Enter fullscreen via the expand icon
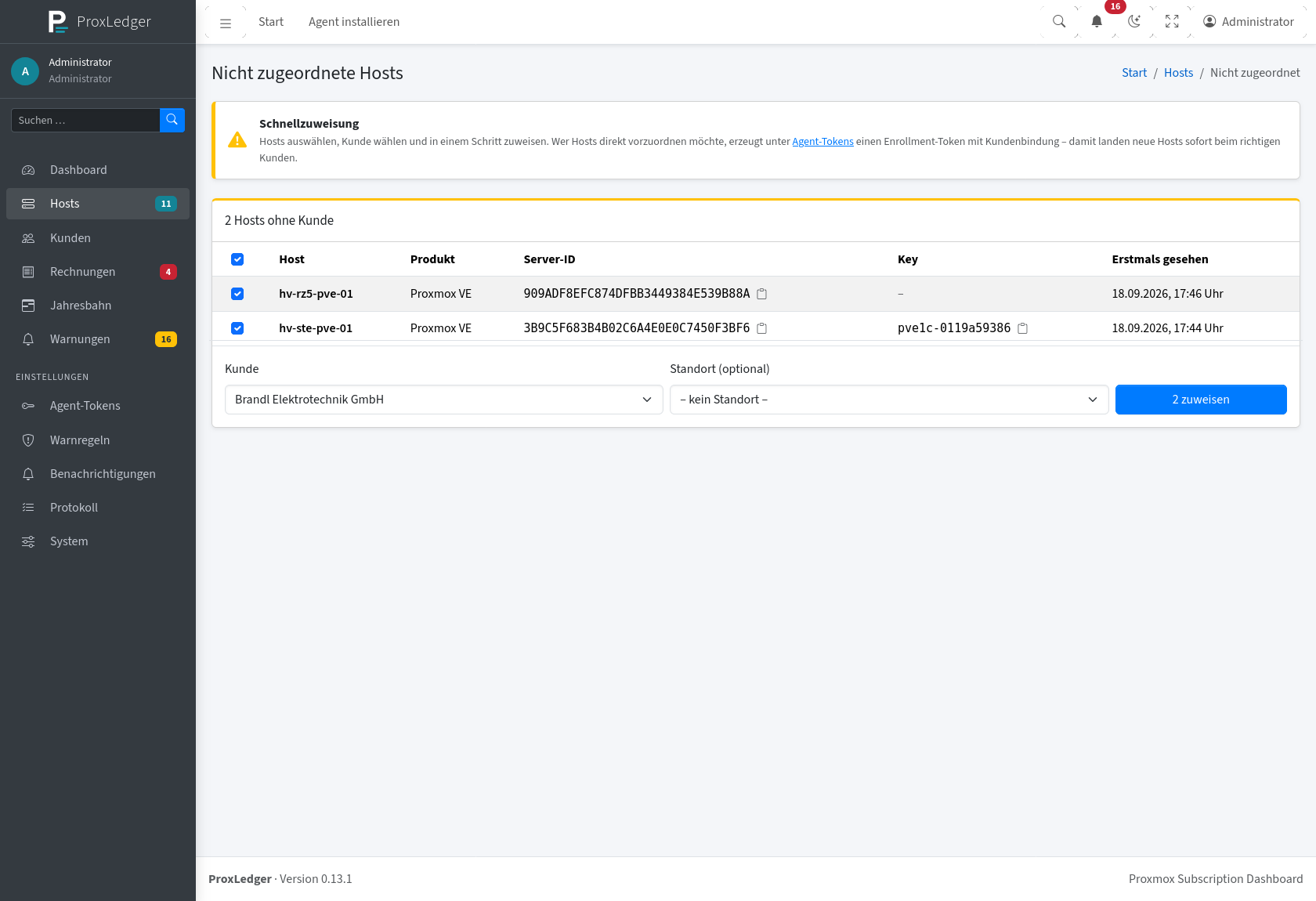Image resolution: width=1316 pixels, height=901 pixels. click(1172, 22)
